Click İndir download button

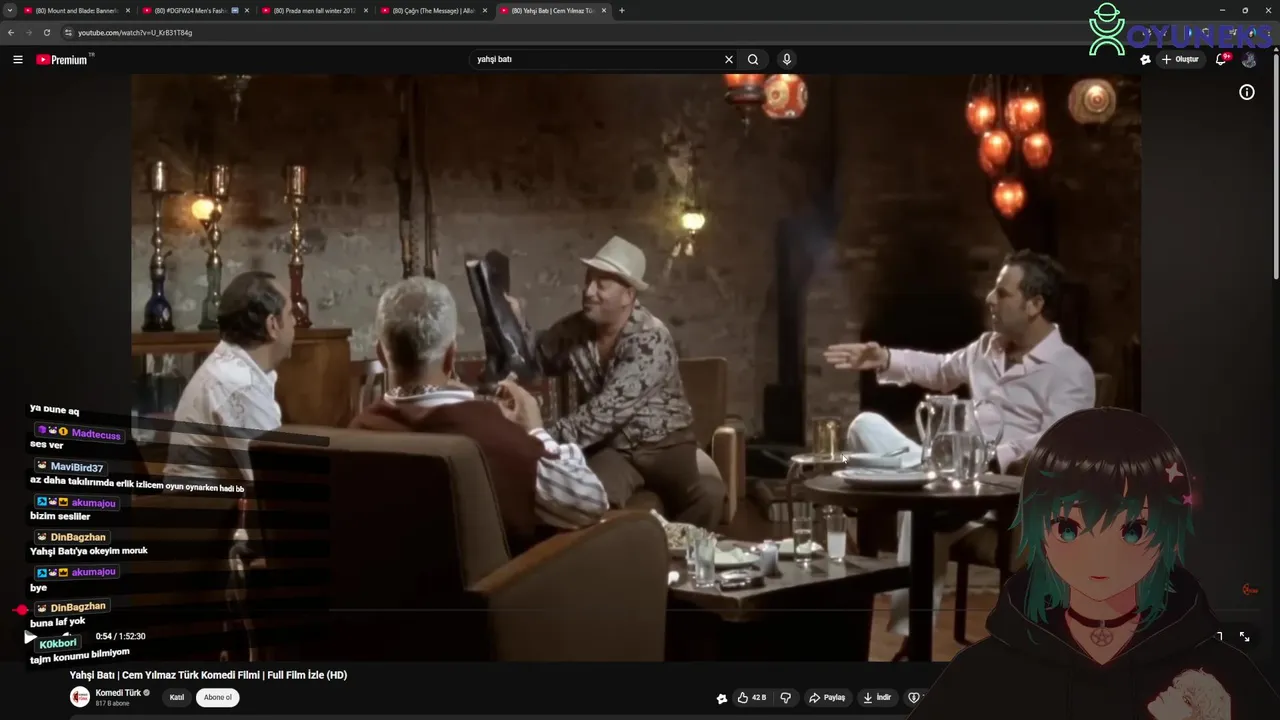point(877,697)
